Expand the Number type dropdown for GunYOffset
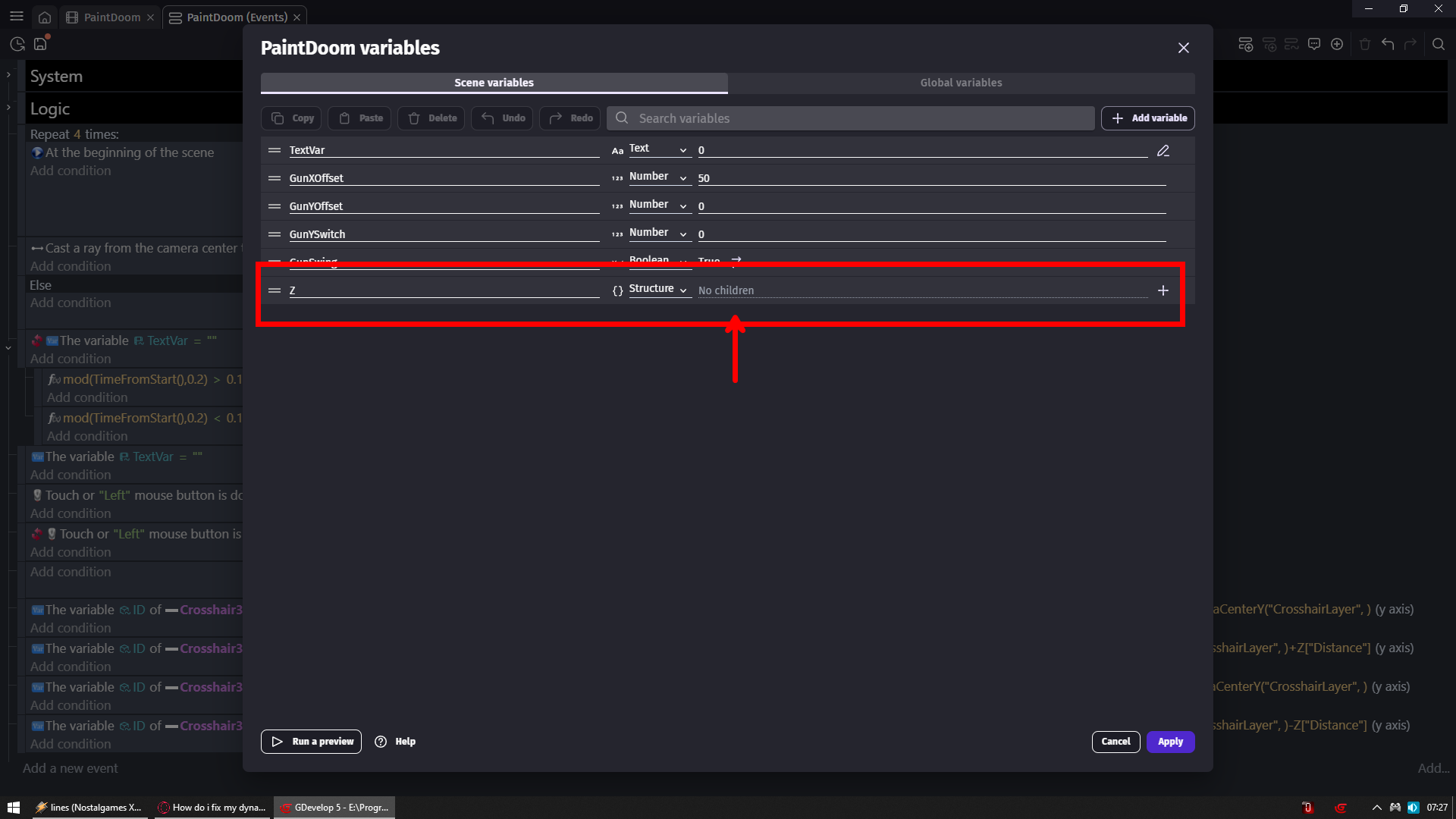Image resolution: width=1456 pixels, height=819 pixels. [x=658, y=206]
